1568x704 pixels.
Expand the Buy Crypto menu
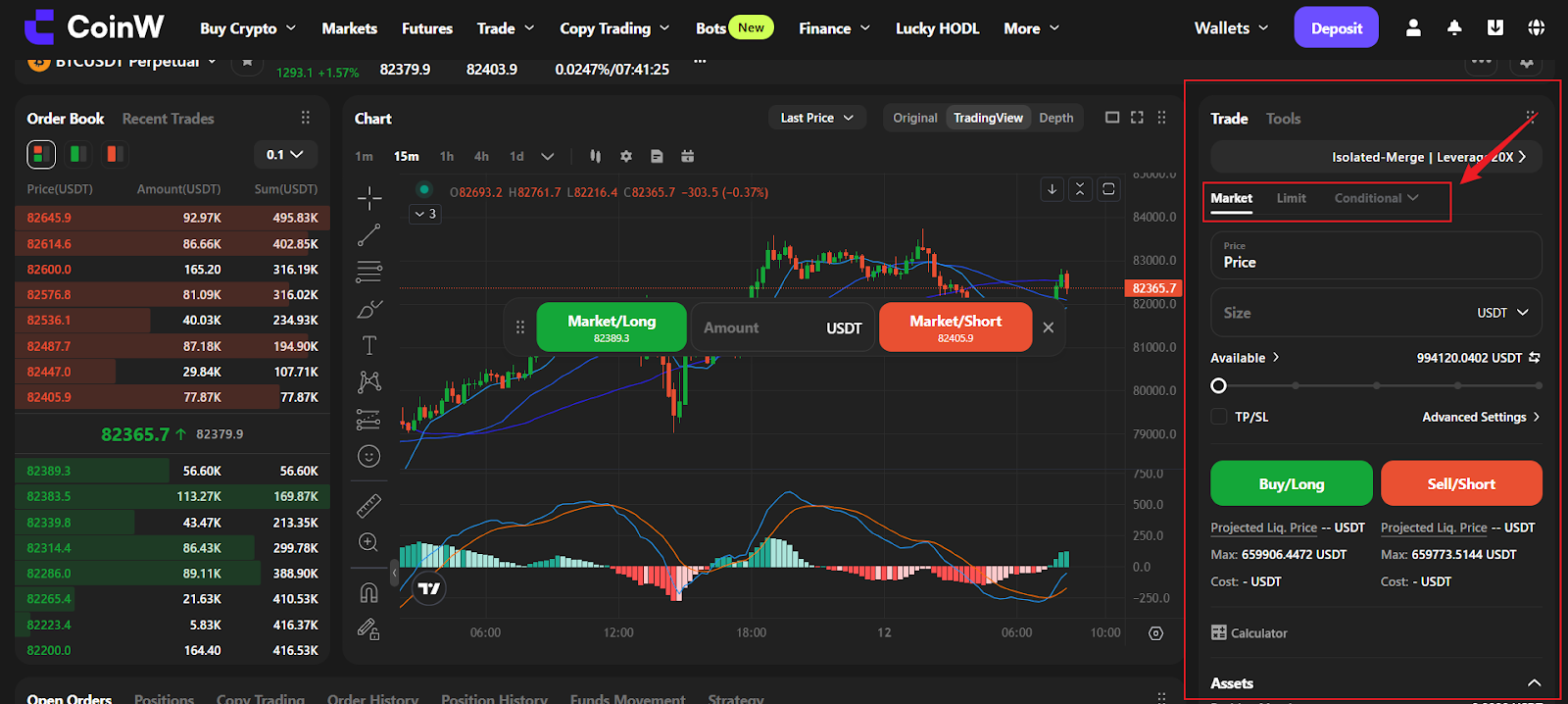tap(248, 28)
